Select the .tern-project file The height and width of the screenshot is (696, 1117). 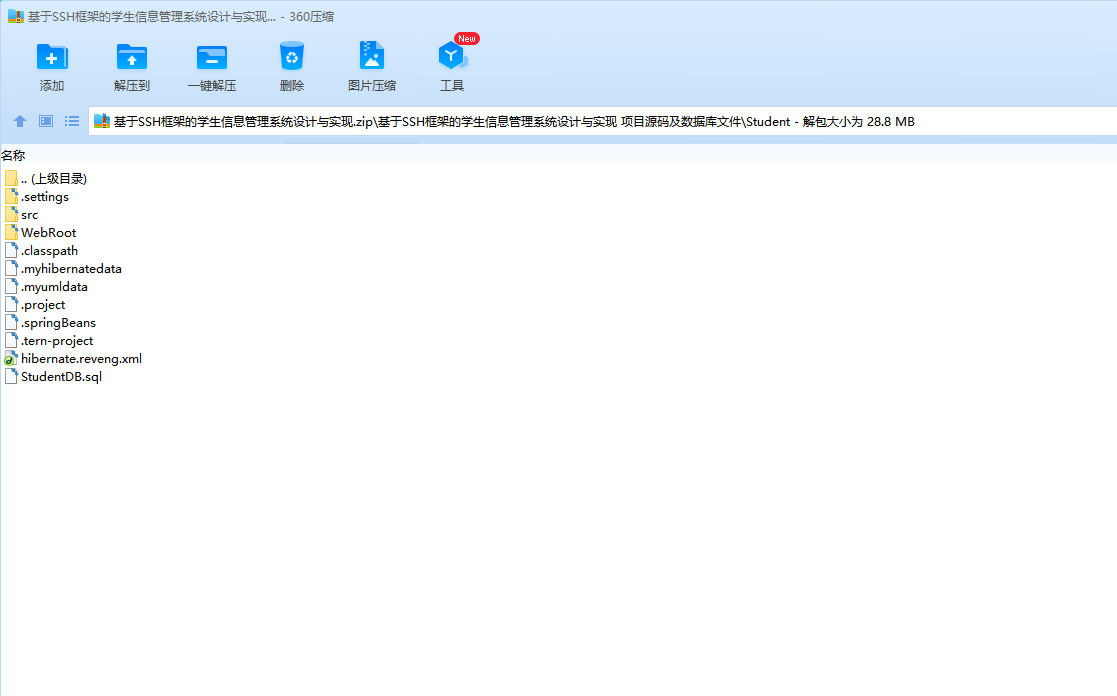tap(49, 341)
